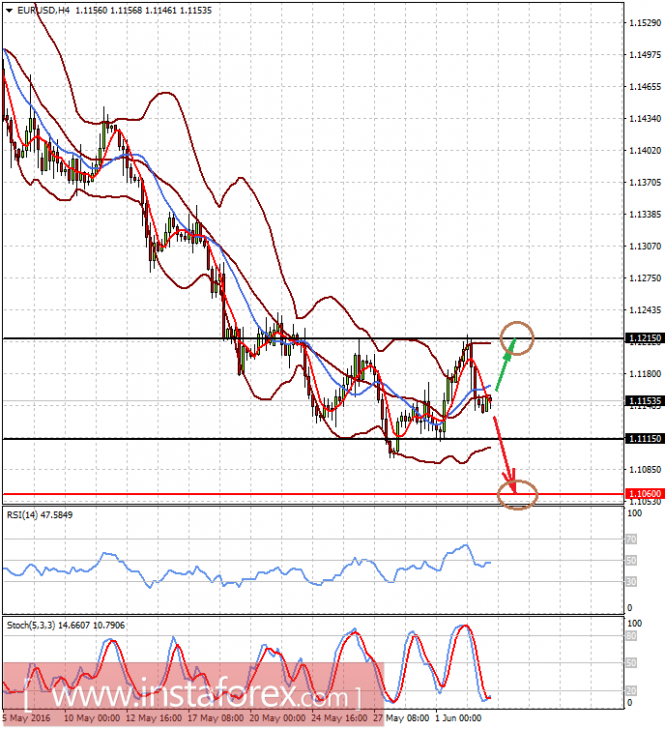665x729 pixels.
Task: Select the green upward arrow on chart
Action: point(505,364)
